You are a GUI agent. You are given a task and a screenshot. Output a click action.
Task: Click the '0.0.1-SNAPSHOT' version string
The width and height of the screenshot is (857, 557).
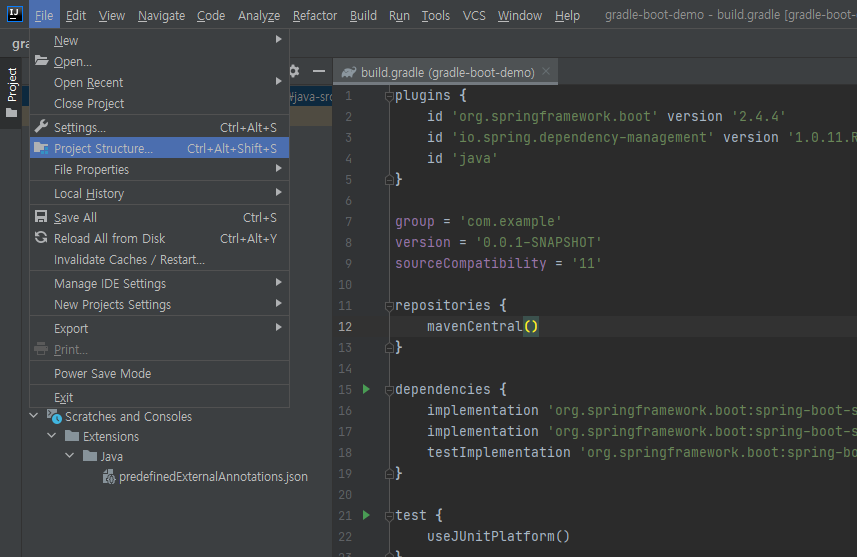click(x=538, y=242)
